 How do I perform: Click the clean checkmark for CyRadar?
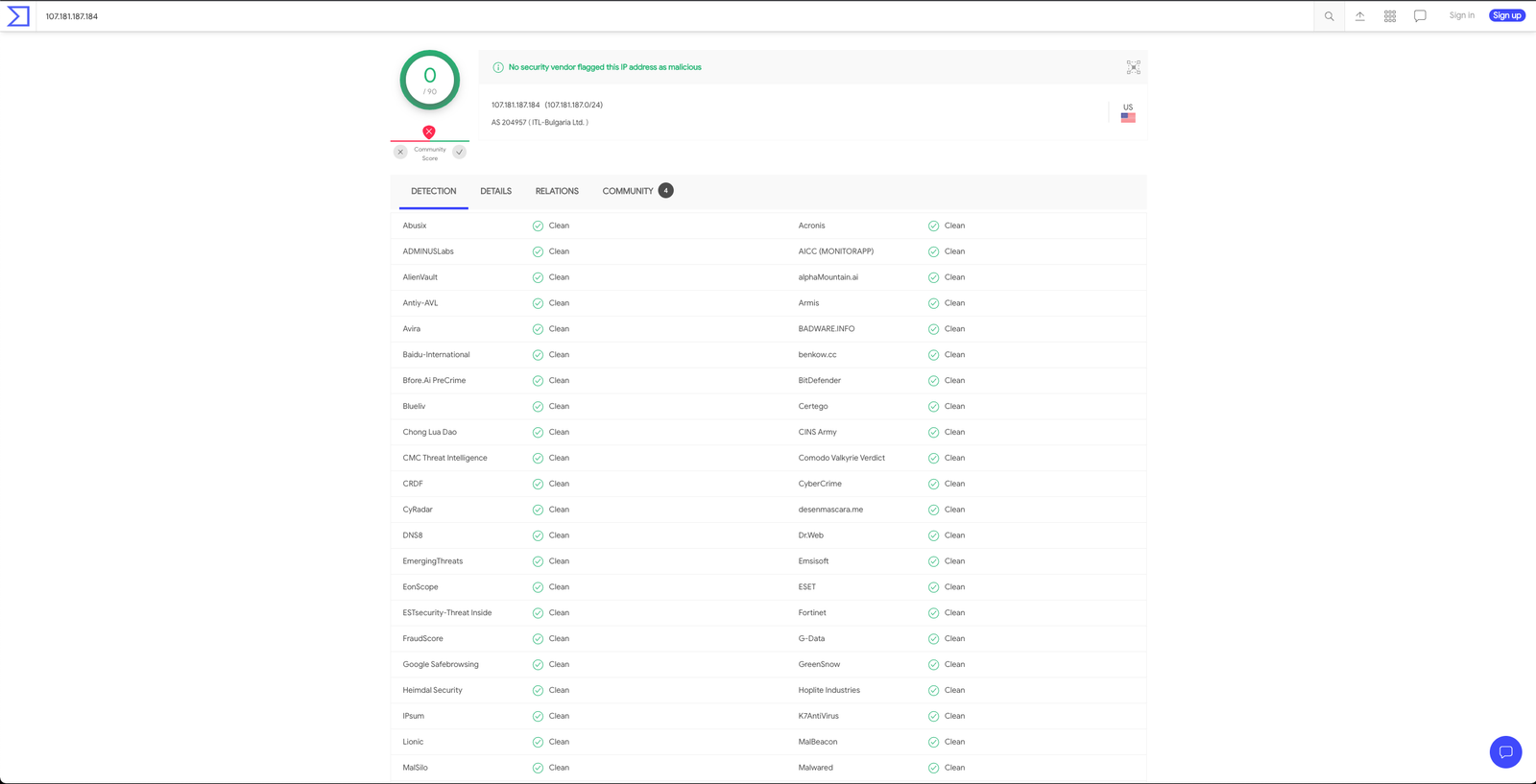click(538, 510)
